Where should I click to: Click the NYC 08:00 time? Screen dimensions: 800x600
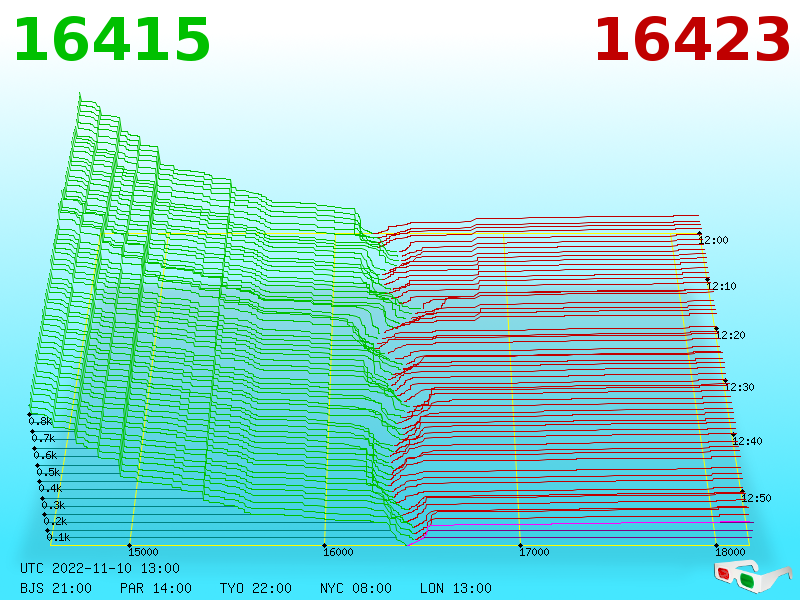point(356,588)
